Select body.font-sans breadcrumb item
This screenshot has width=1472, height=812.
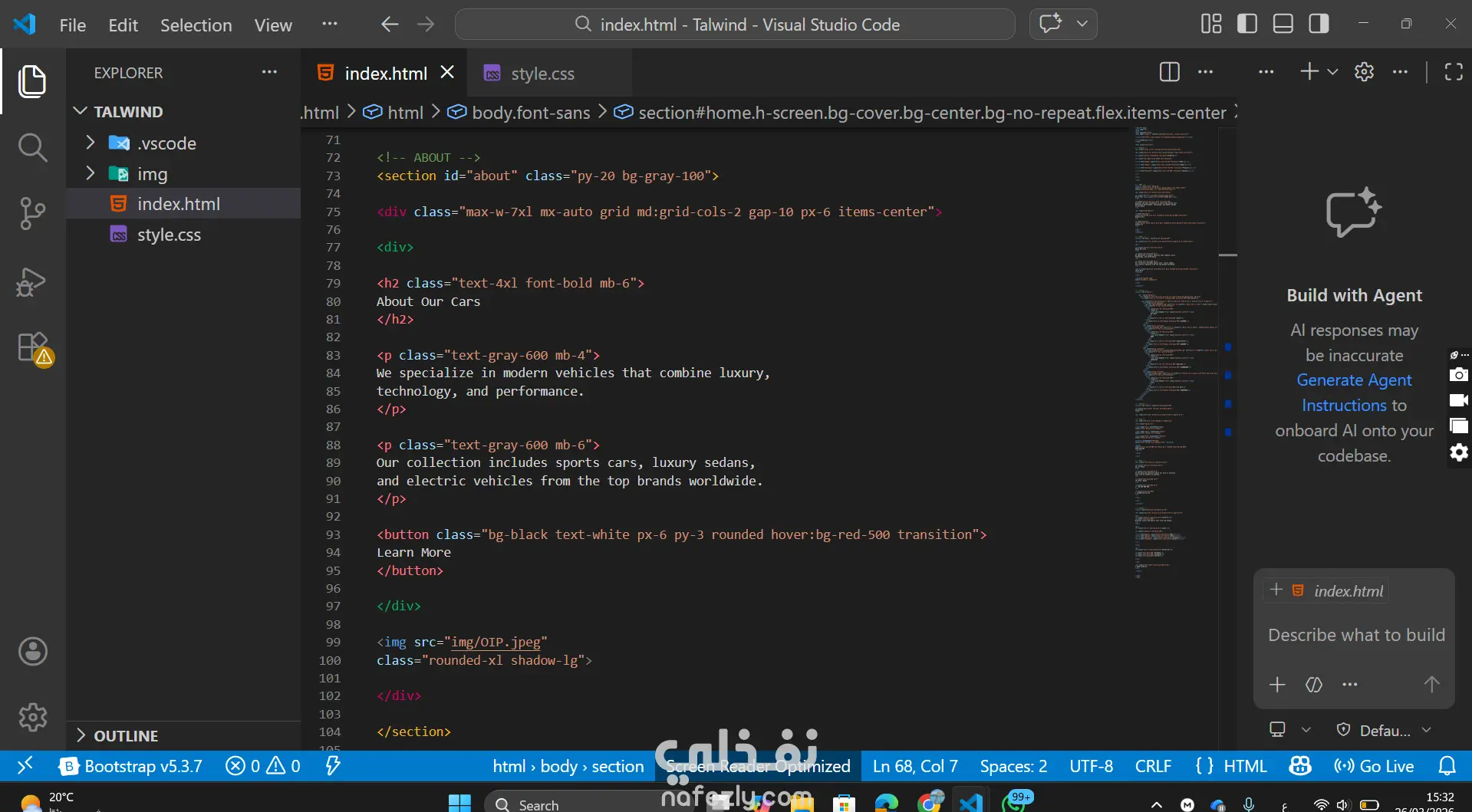[520, 113]
